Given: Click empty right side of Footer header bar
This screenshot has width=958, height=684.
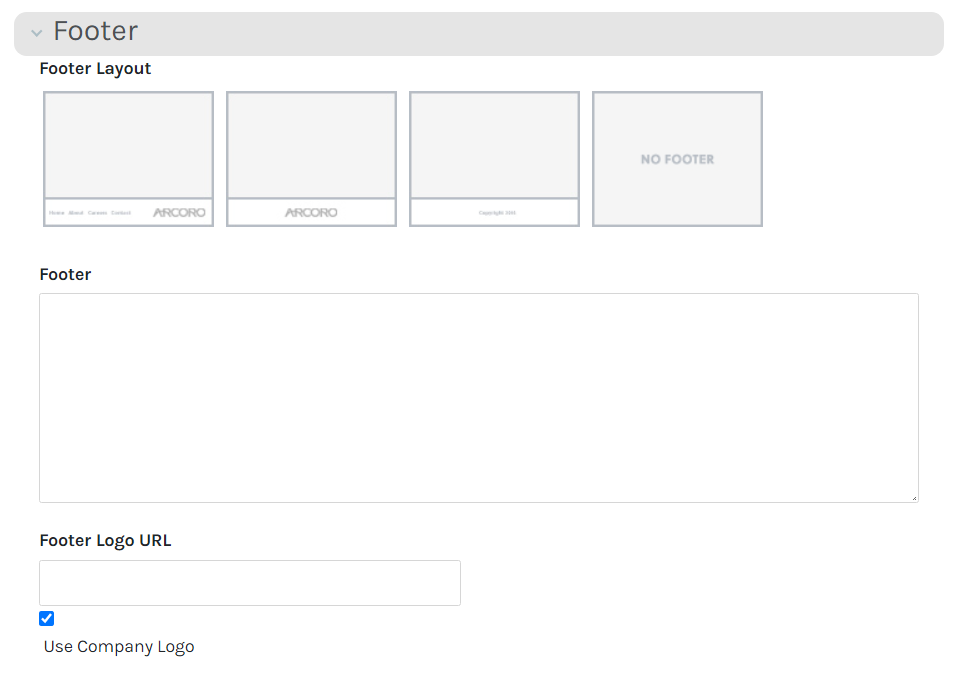Looking at the screenshot, I should [x=700, y=33].
